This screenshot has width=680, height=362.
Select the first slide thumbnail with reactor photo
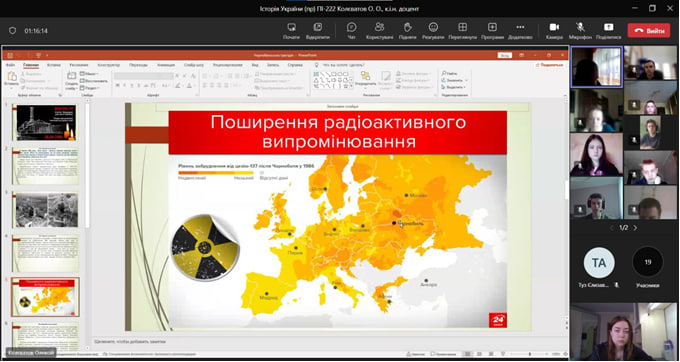[x=46, y=122]
